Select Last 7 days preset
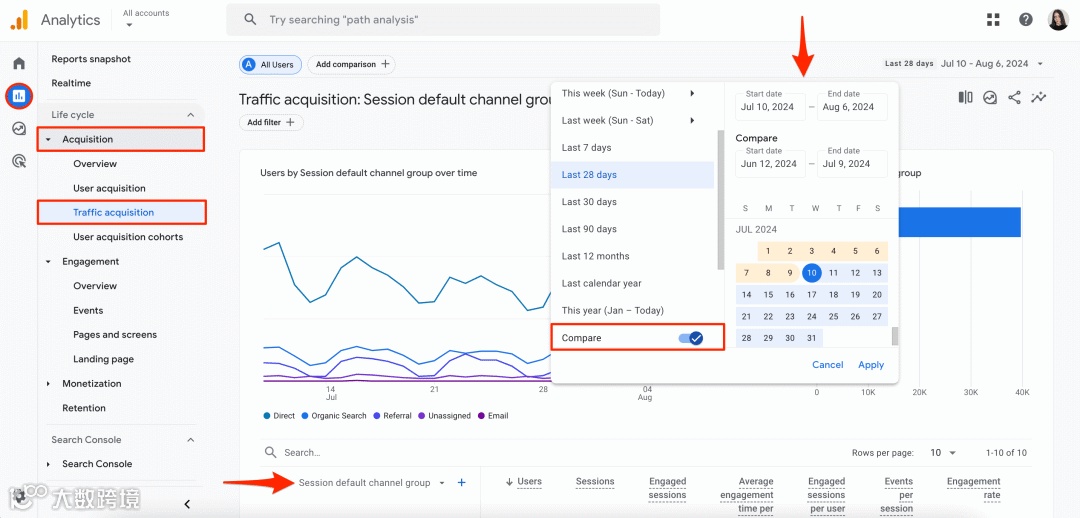The image size is (1080, 518). [x=632, y=147]
